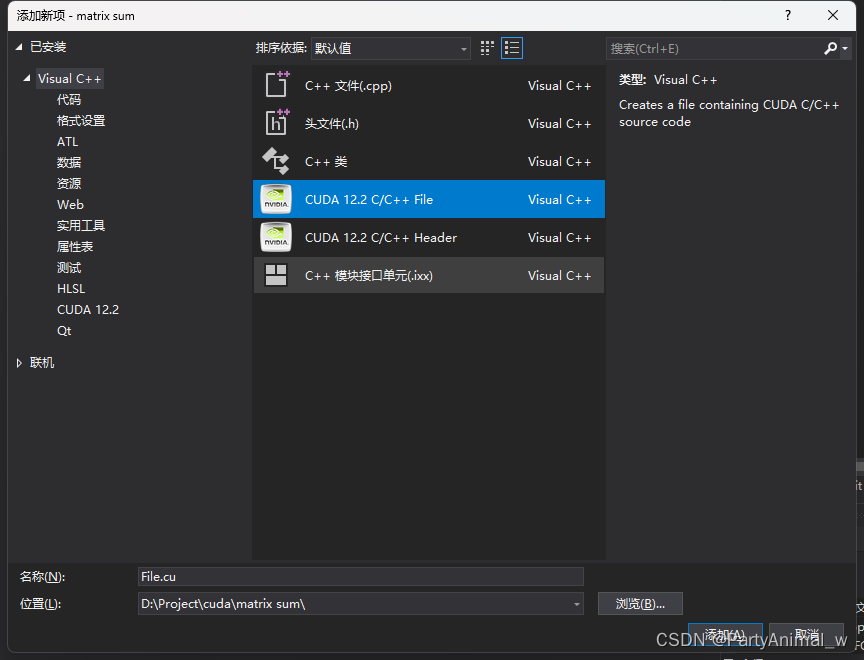Click the C++ file (.cpp) template icon
The height and width of the screenshot is (660, 864).
(277, 85)
